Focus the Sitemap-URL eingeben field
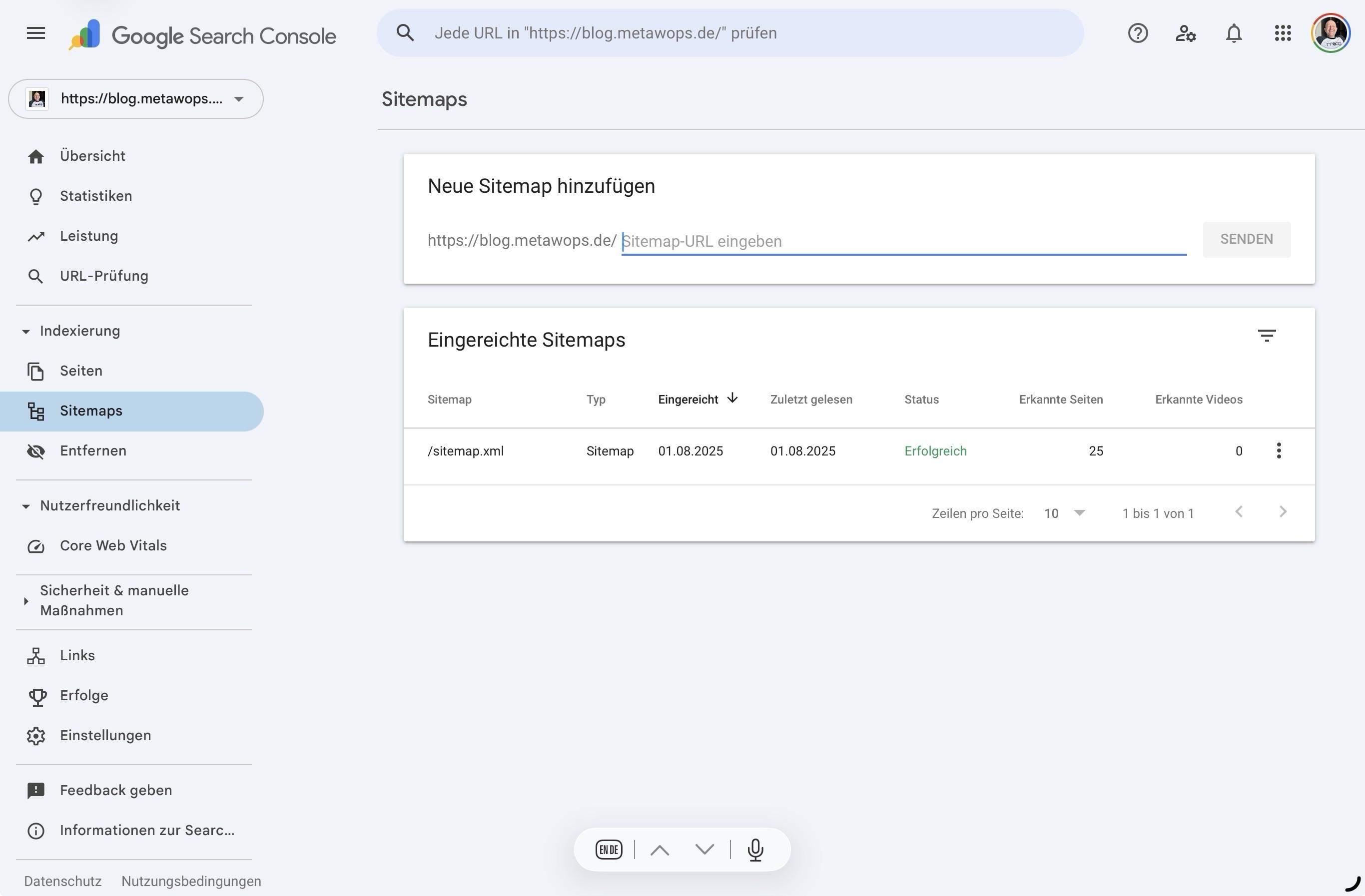This screenshot has width=1365, height=896. (903, 241)
